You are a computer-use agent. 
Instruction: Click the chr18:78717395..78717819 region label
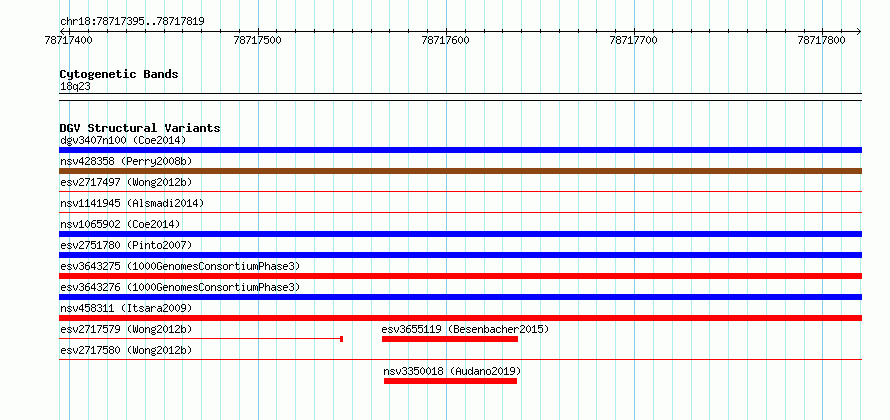tap(132, 22)
